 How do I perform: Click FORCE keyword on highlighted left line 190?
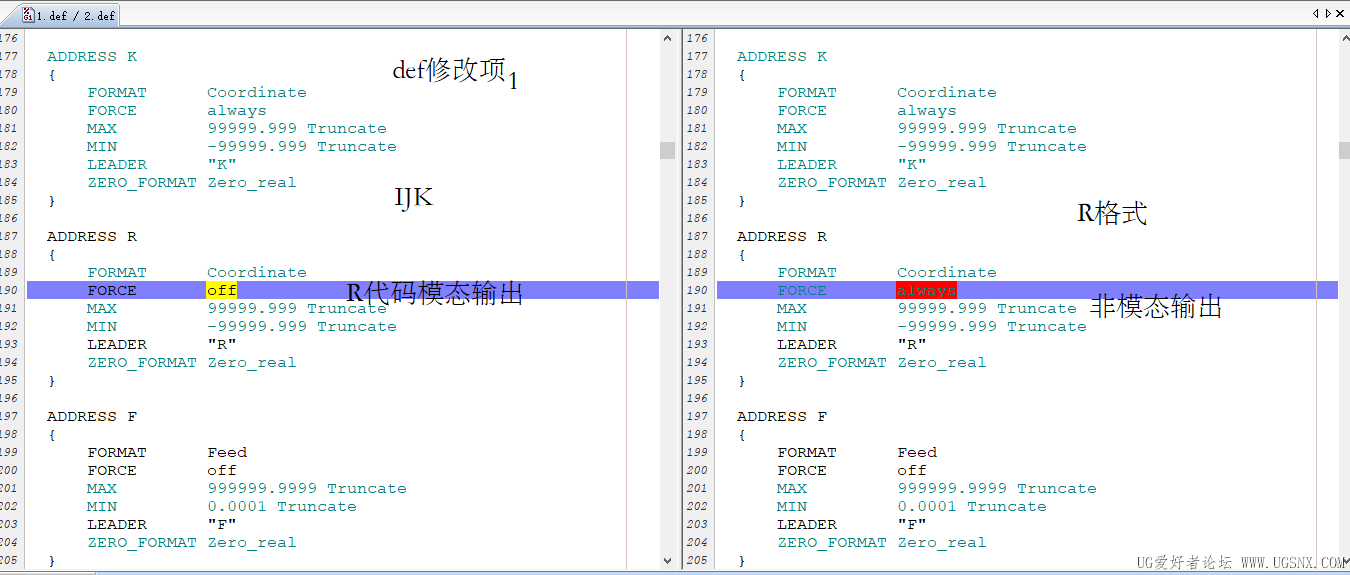pos(112,291)
